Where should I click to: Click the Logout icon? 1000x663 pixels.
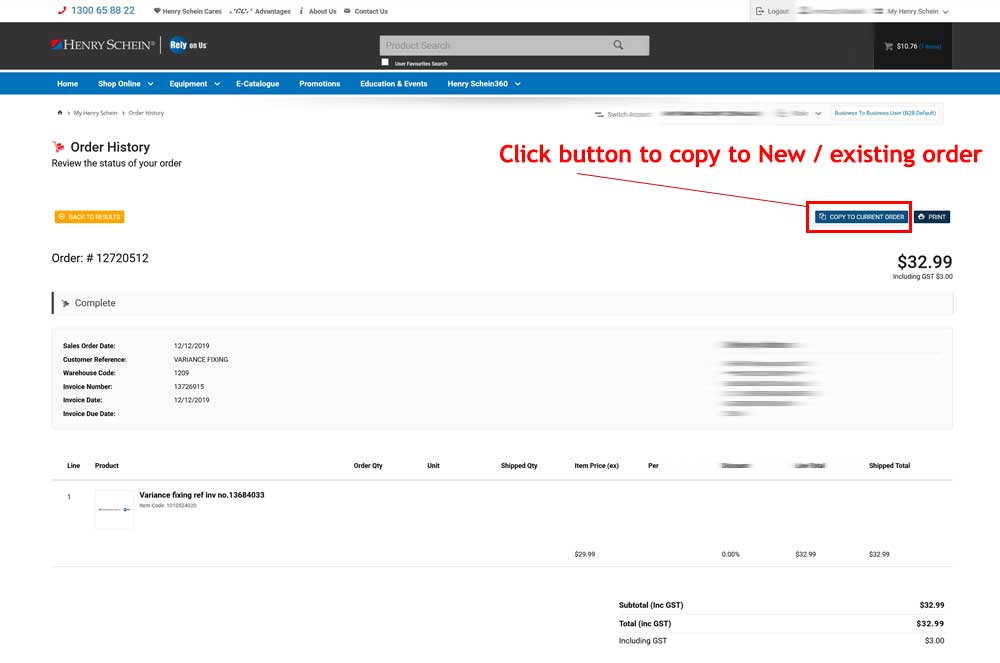coord(760,11)
